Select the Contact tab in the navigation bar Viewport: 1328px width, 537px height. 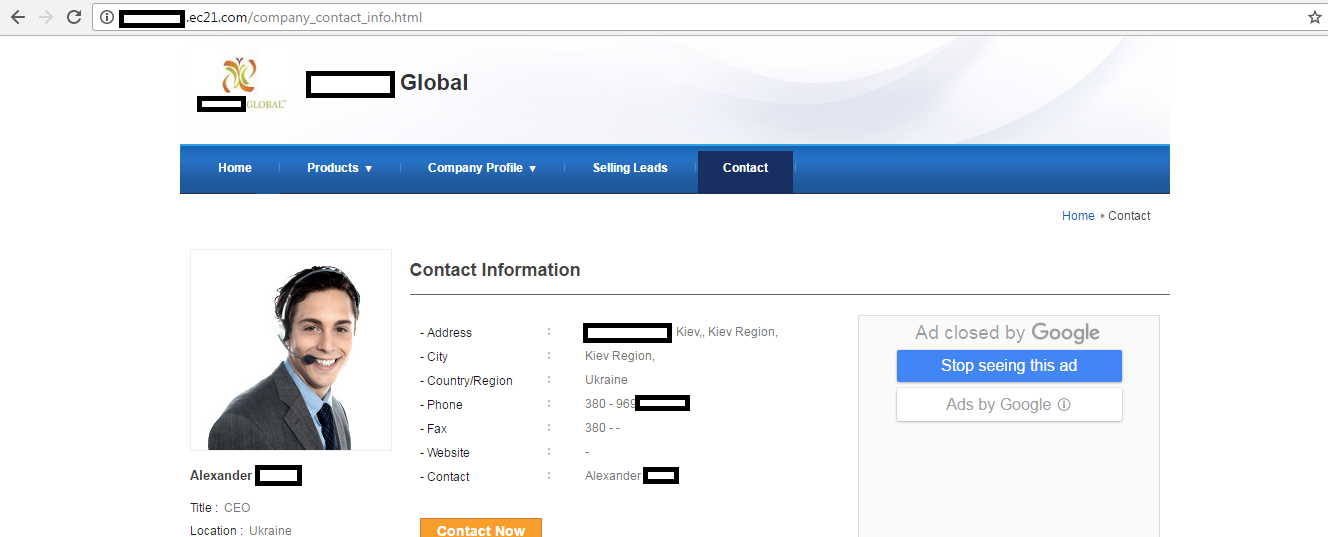745,168
